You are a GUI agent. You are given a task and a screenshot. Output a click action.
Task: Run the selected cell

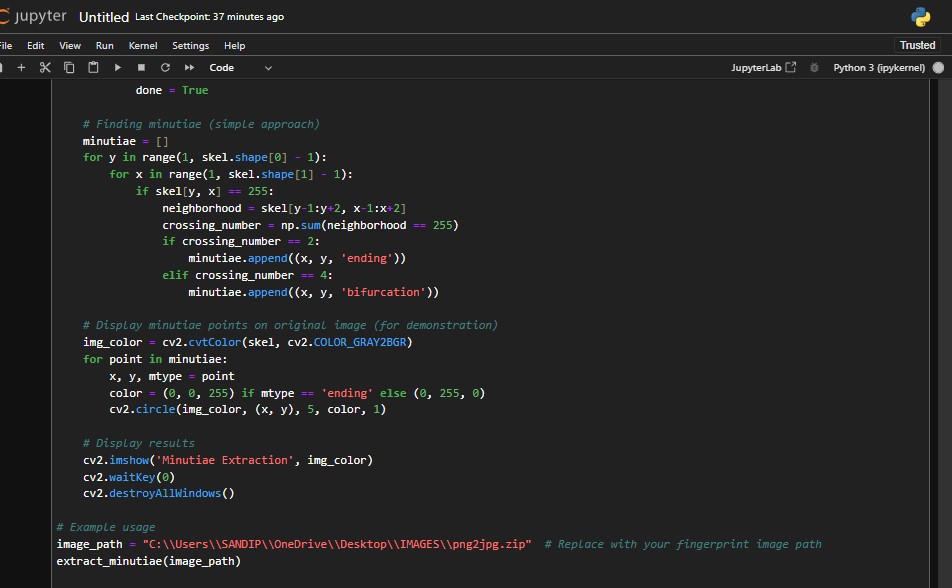pyautogui.click(x=117, y=67)
